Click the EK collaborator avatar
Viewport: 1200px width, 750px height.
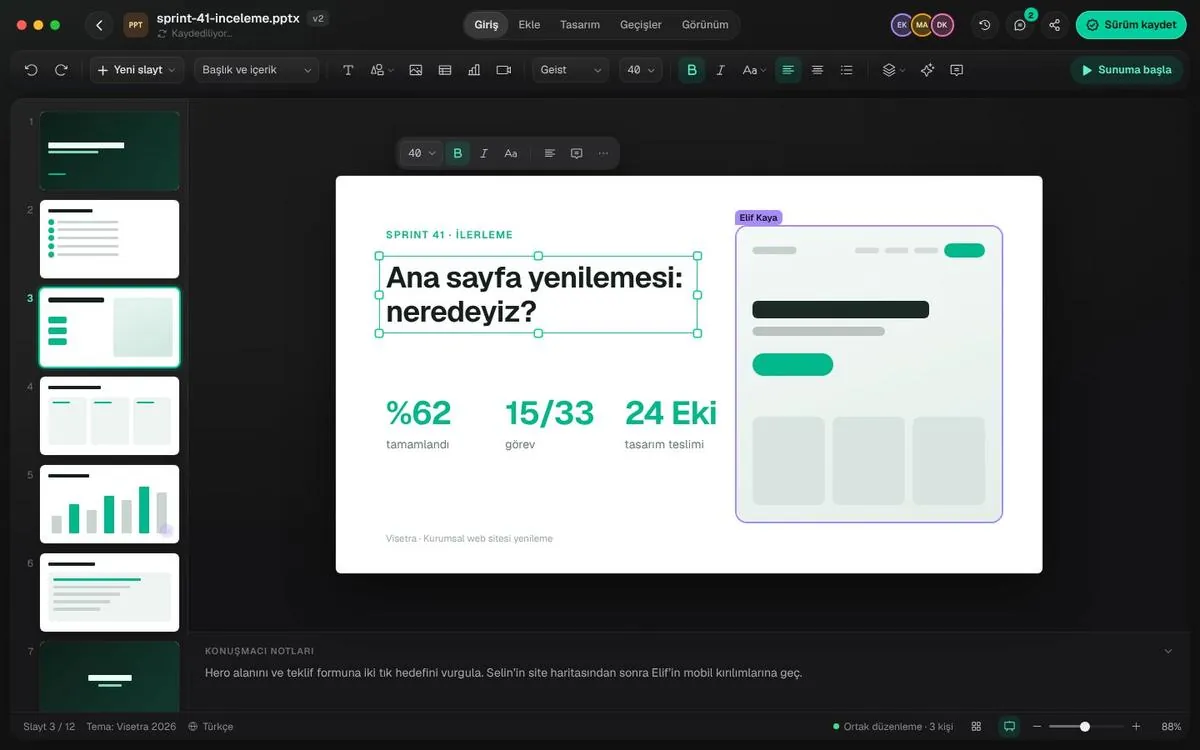[902, 25]
